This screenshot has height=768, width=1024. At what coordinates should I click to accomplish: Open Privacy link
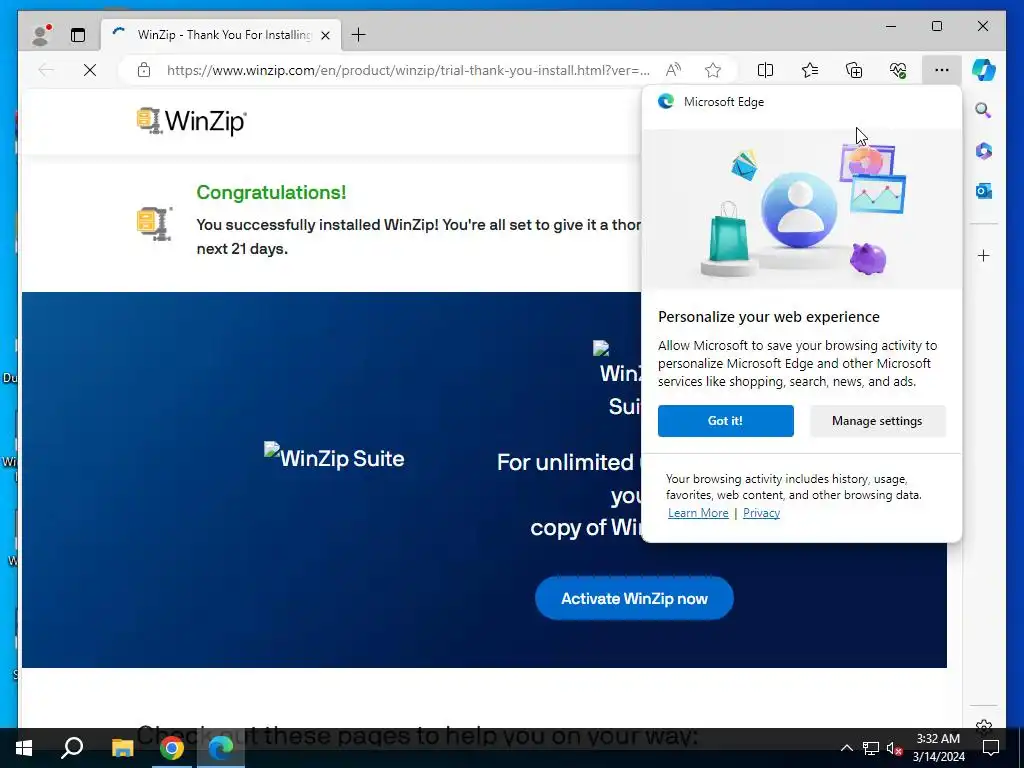tap(761, 513)
